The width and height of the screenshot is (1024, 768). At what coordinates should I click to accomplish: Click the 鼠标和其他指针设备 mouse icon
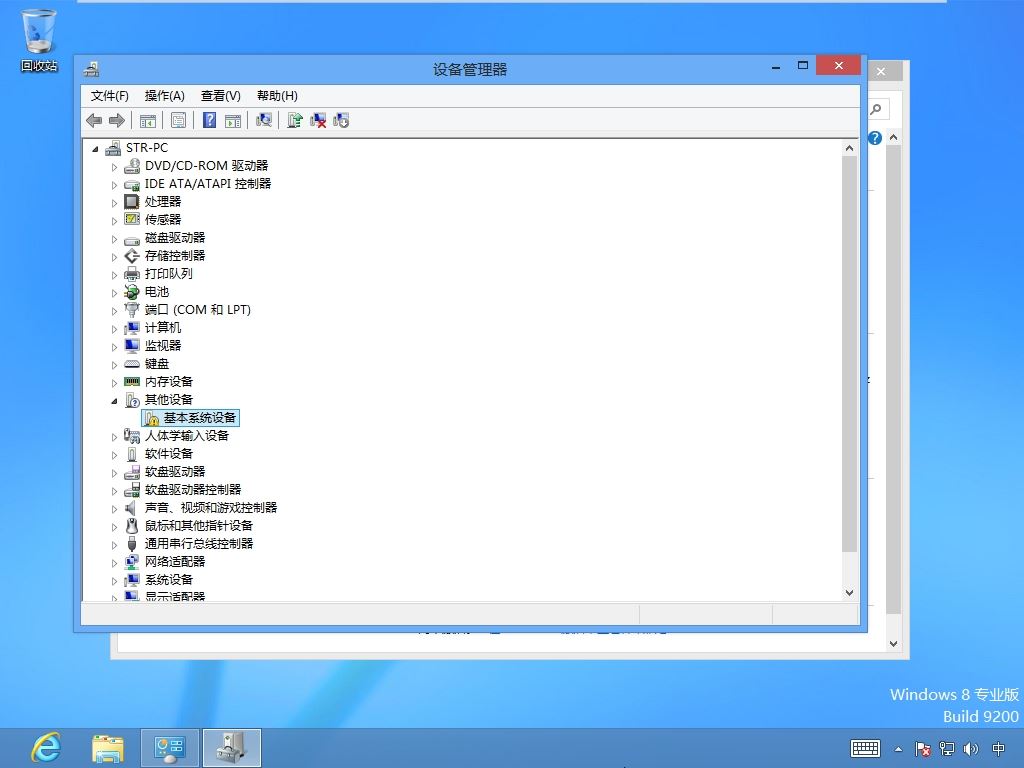[x=132, y=526]
